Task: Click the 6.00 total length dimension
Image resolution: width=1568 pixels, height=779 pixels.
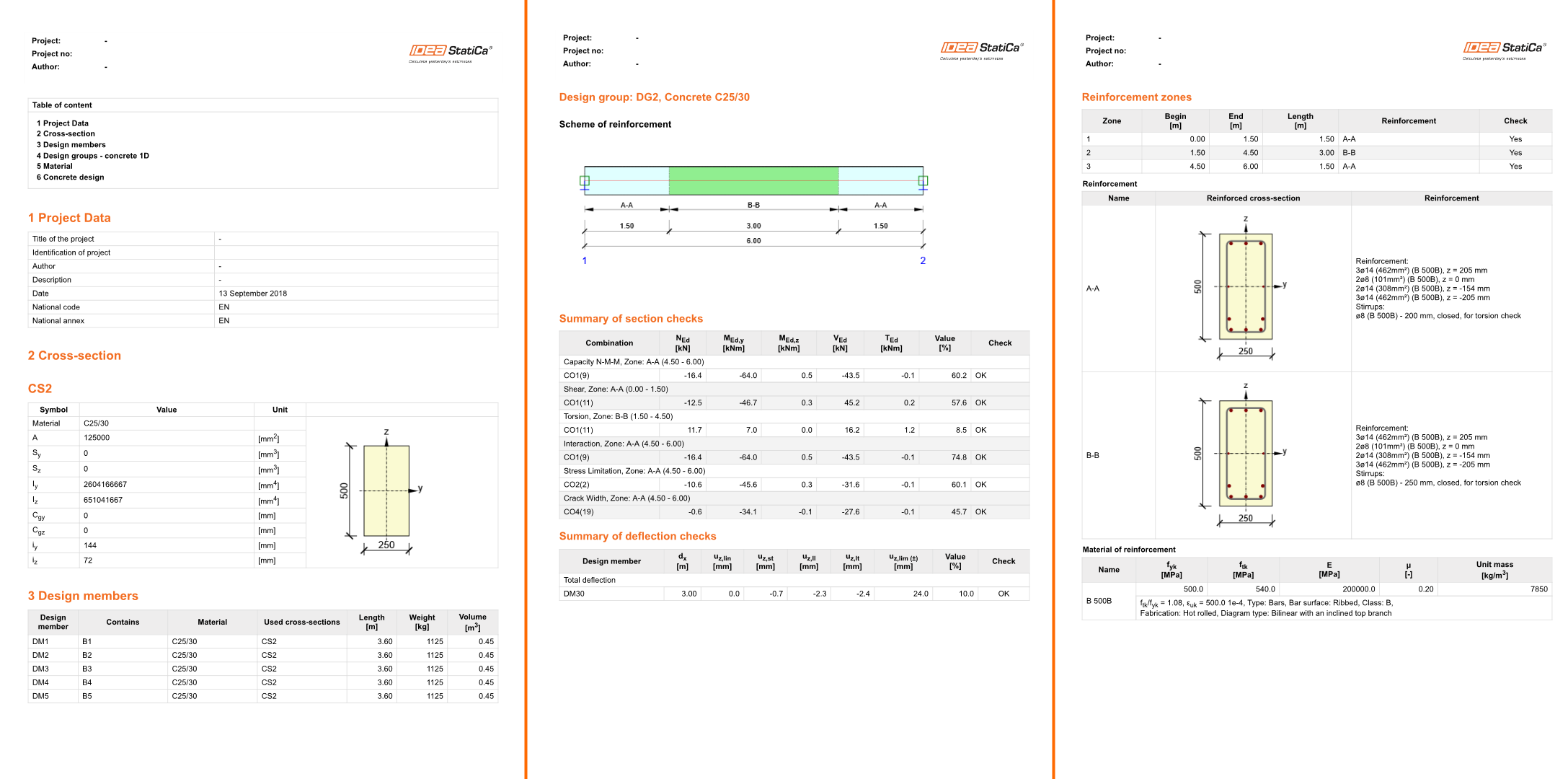Action: point(753,241)
